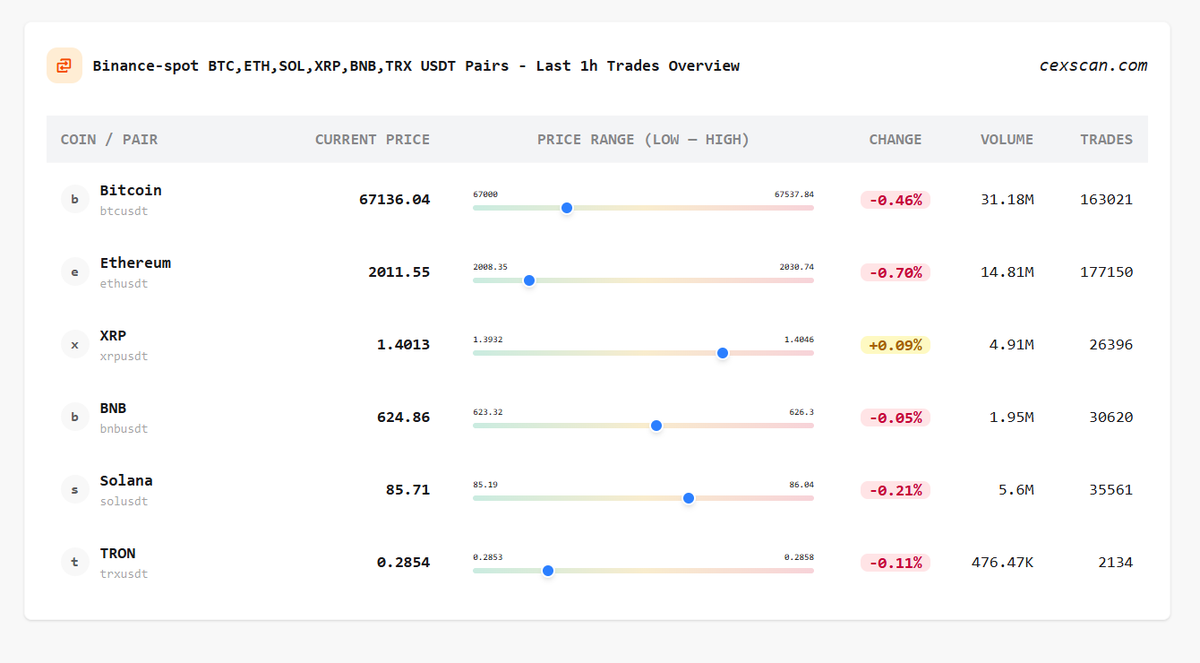This screenshot has width=1200, height=663.
Task: Click the VOLUME column header
Action: pyautogui.click(x=1007, y=139)
